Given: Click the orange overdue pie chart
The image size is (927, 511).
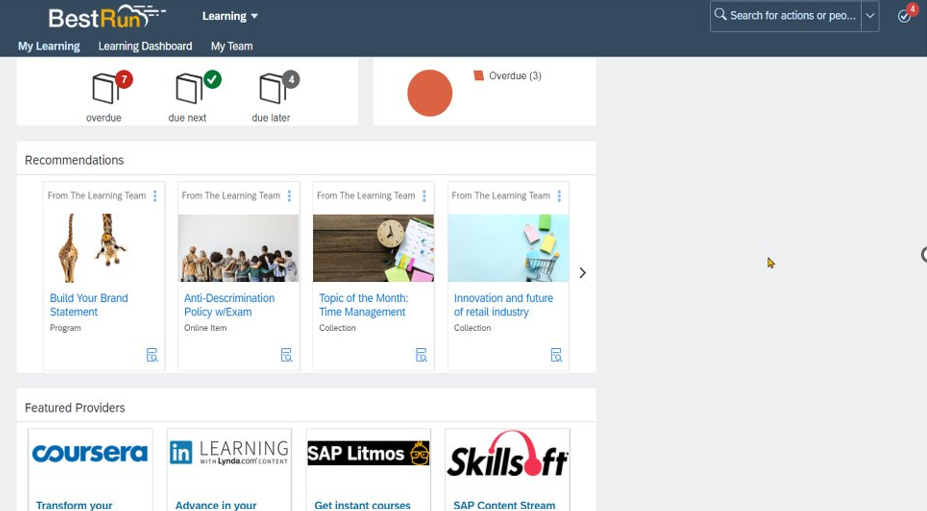Looking at the screenshot, I should (430, 93).
